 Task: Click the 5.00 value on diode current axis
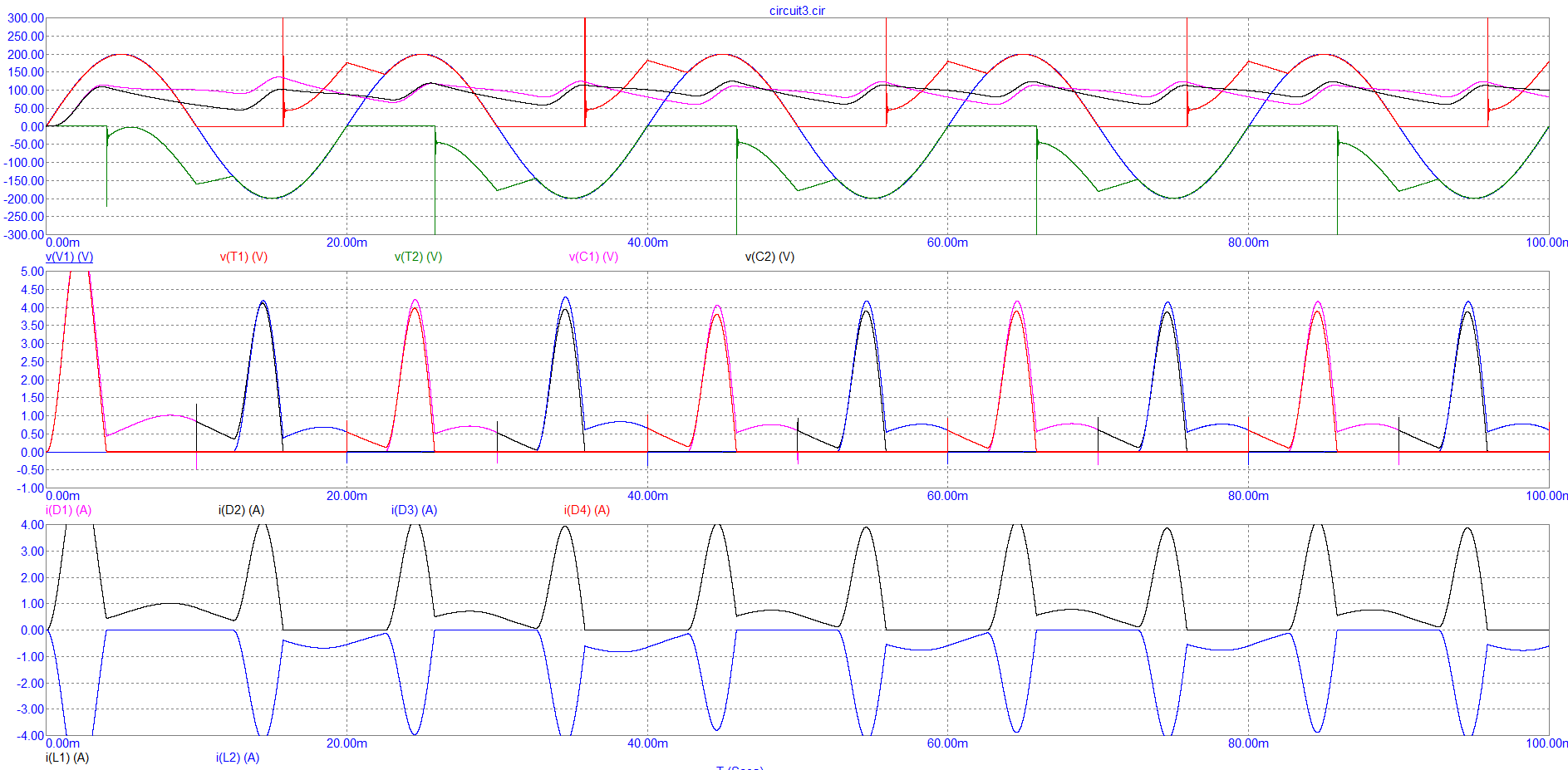coord(32,272)
